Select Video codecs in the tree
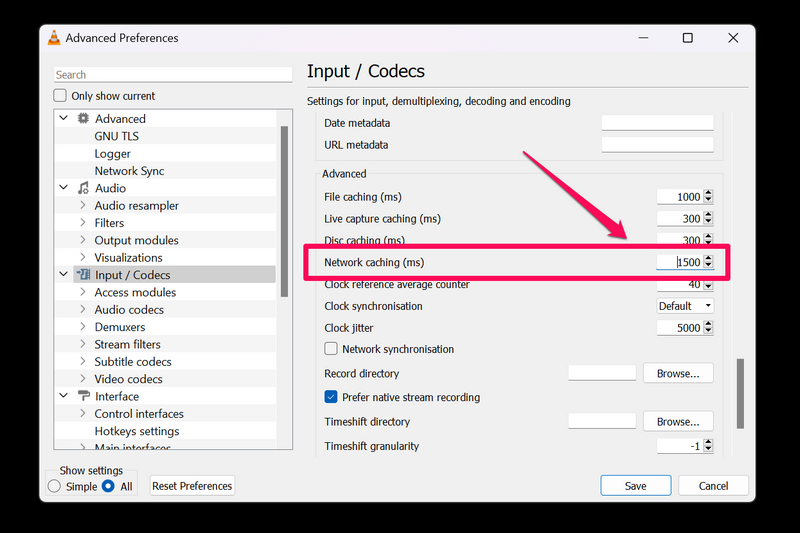 pos(128,379)
